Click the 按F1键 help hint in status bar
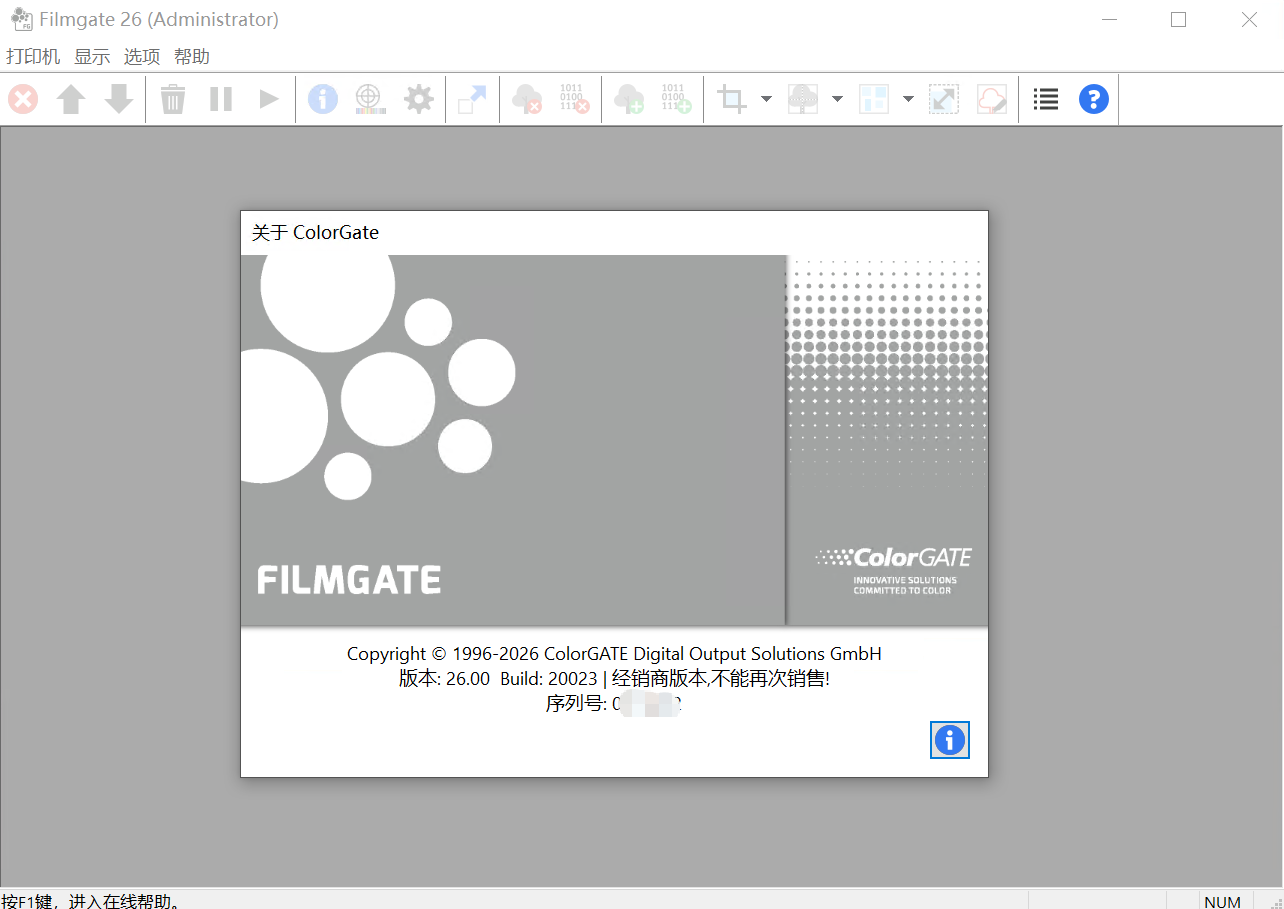The image size is (1284, 909). (x=91, y=901)
